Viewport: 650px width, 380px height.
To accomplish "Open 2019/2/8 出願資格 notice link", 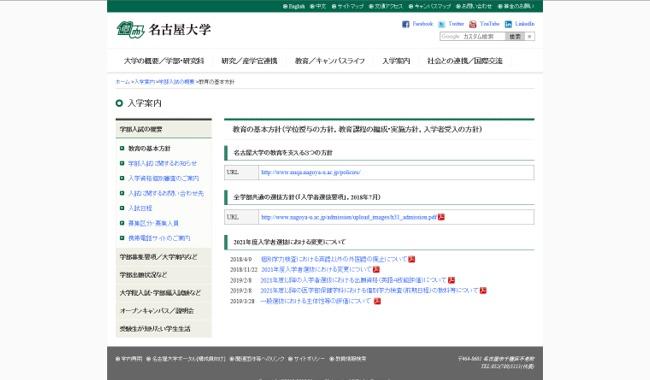I will (354, 280).
